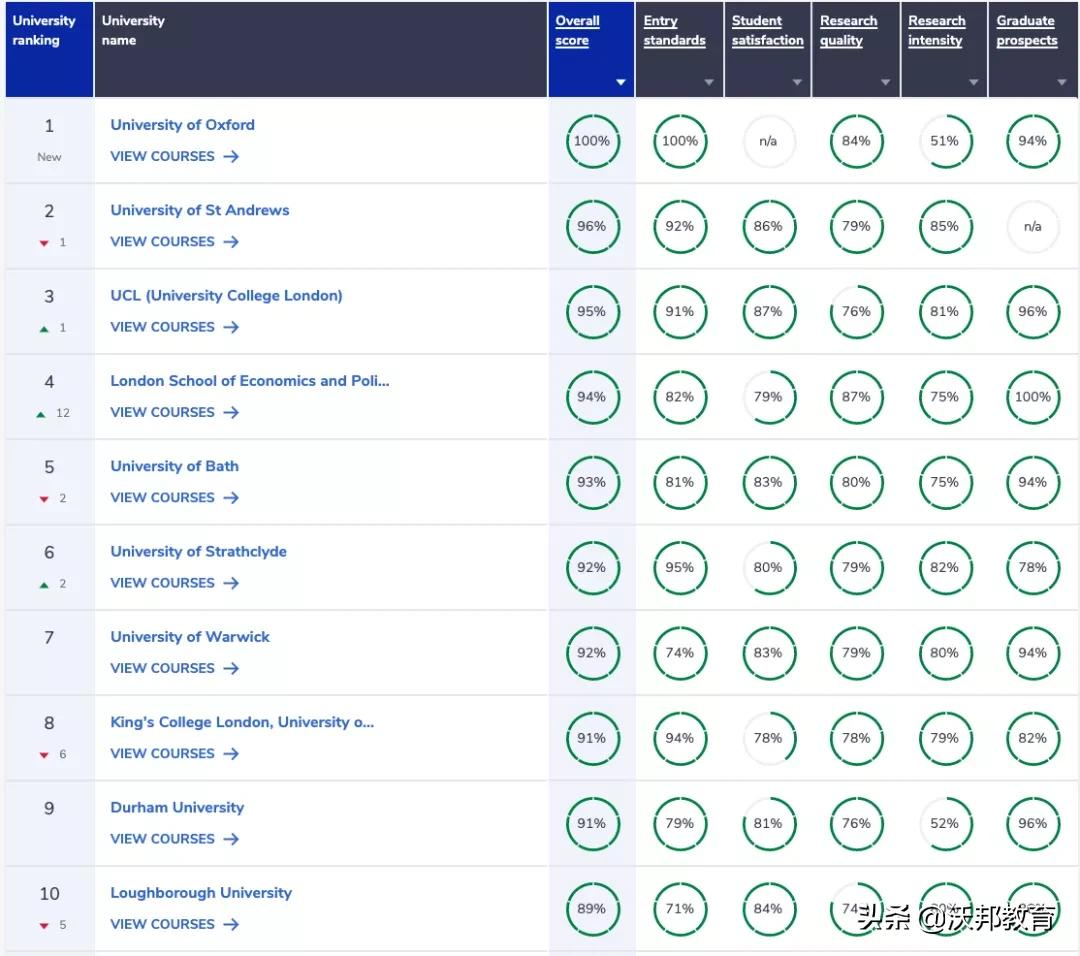The height and width of the screenshot is (956, 1080).
Task: Click rank number 7 for Warwick
Action: [49, 638]
